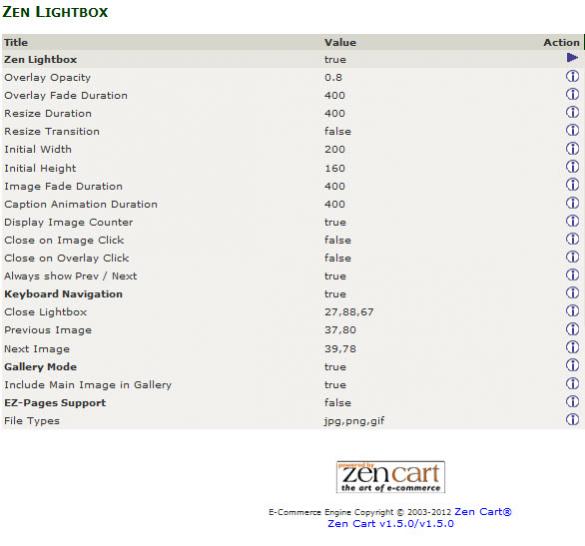Click info icon for Image Fade Duration

(x=572, y=185)
